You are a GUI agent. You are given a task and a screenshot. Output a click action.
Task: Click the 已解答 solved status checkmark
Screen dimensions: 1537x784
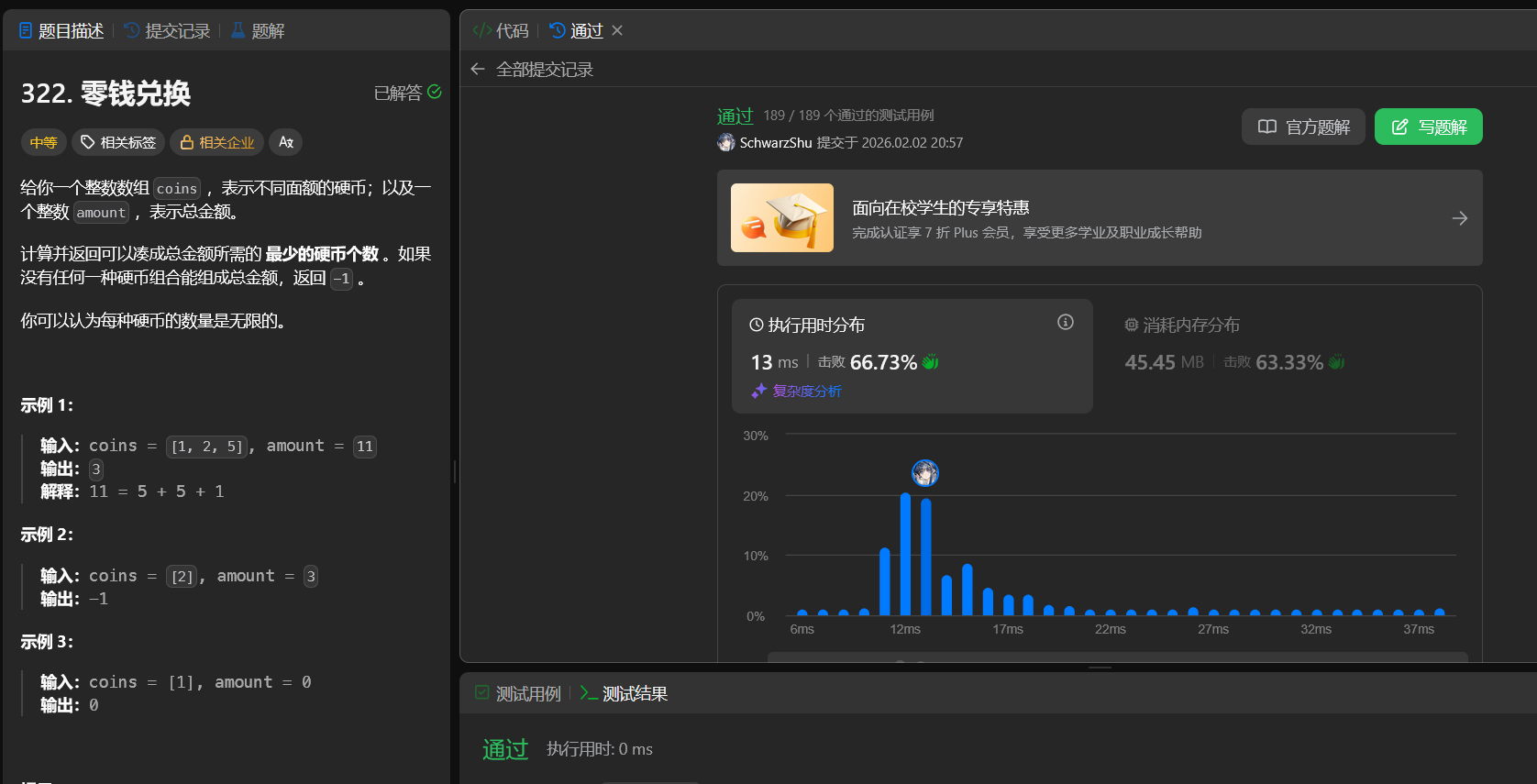435,92
